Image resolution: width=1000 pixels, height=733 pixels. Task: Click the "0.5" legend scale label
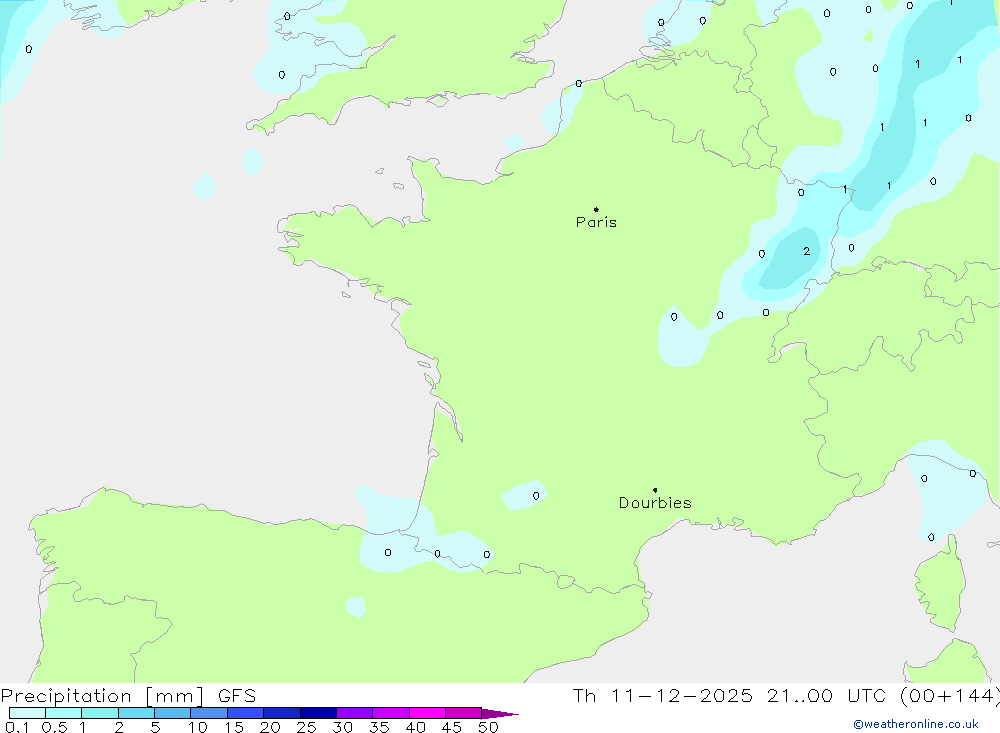coord(54,727)
